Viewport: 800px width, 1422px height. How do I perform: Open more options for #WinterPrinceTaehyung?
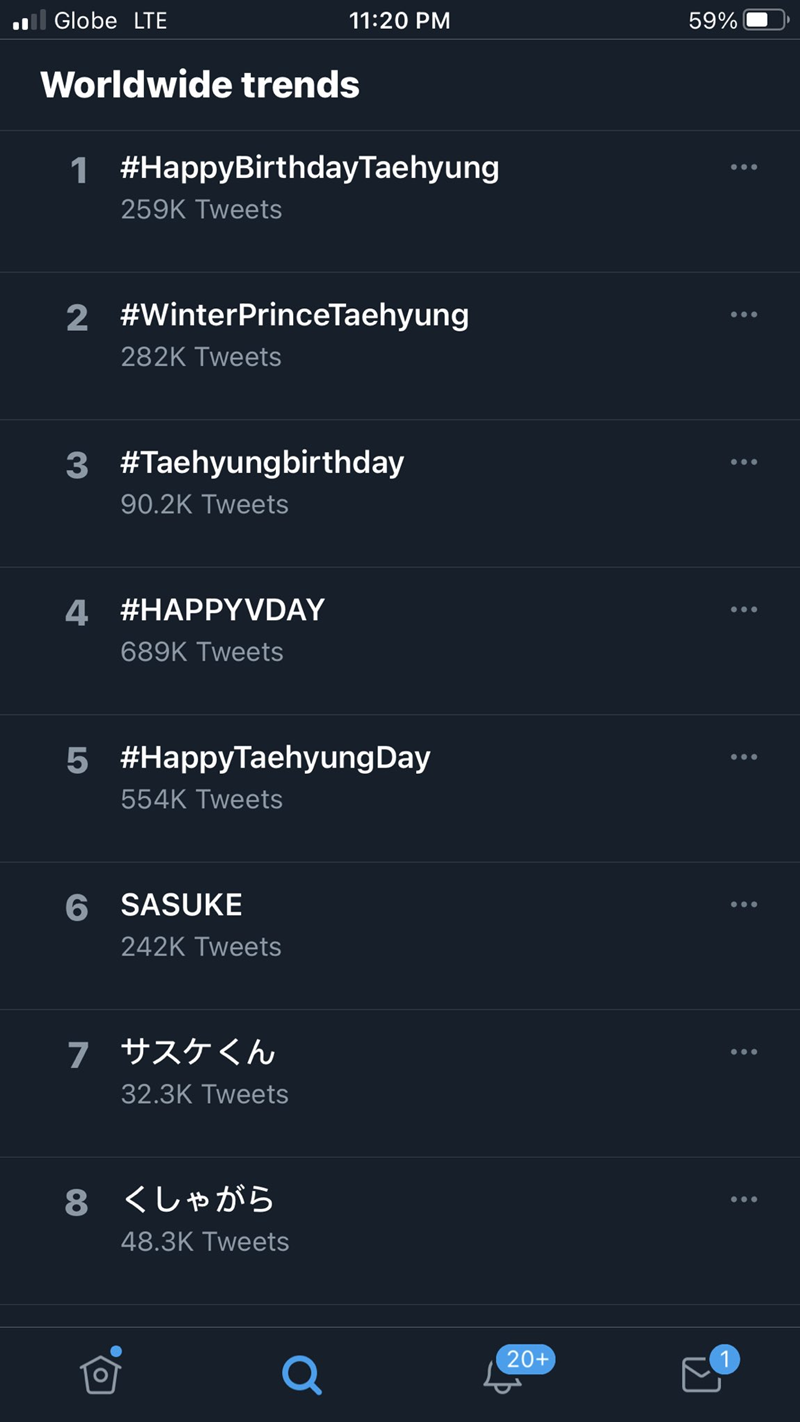(744, 314)
